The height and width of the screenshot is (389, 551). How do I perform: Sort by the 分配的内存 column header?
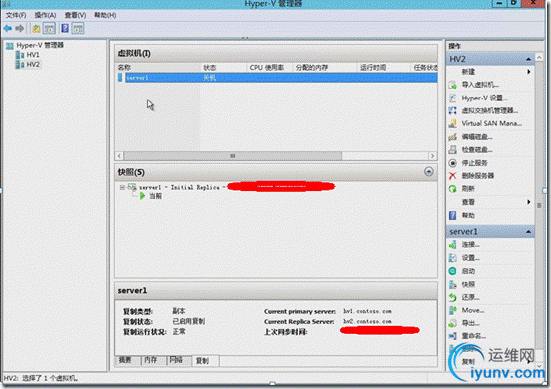click(x=324, y=67)
